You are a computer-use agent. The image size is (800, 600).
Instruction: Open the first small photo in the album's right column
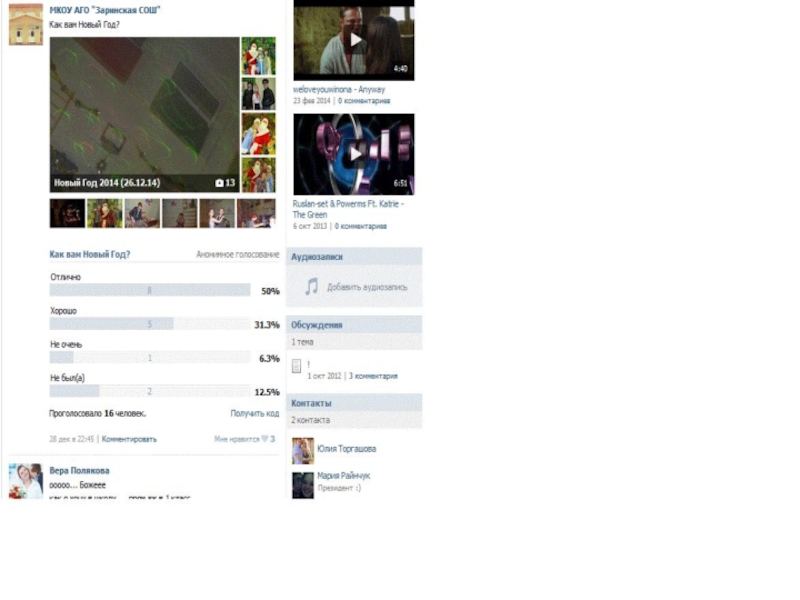click(x=258, y=56)
